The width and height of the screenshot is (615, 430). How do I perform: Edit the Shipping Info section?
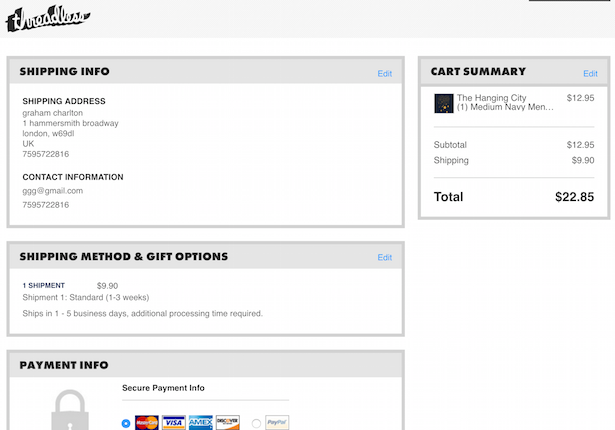click(x=385, y=73)
